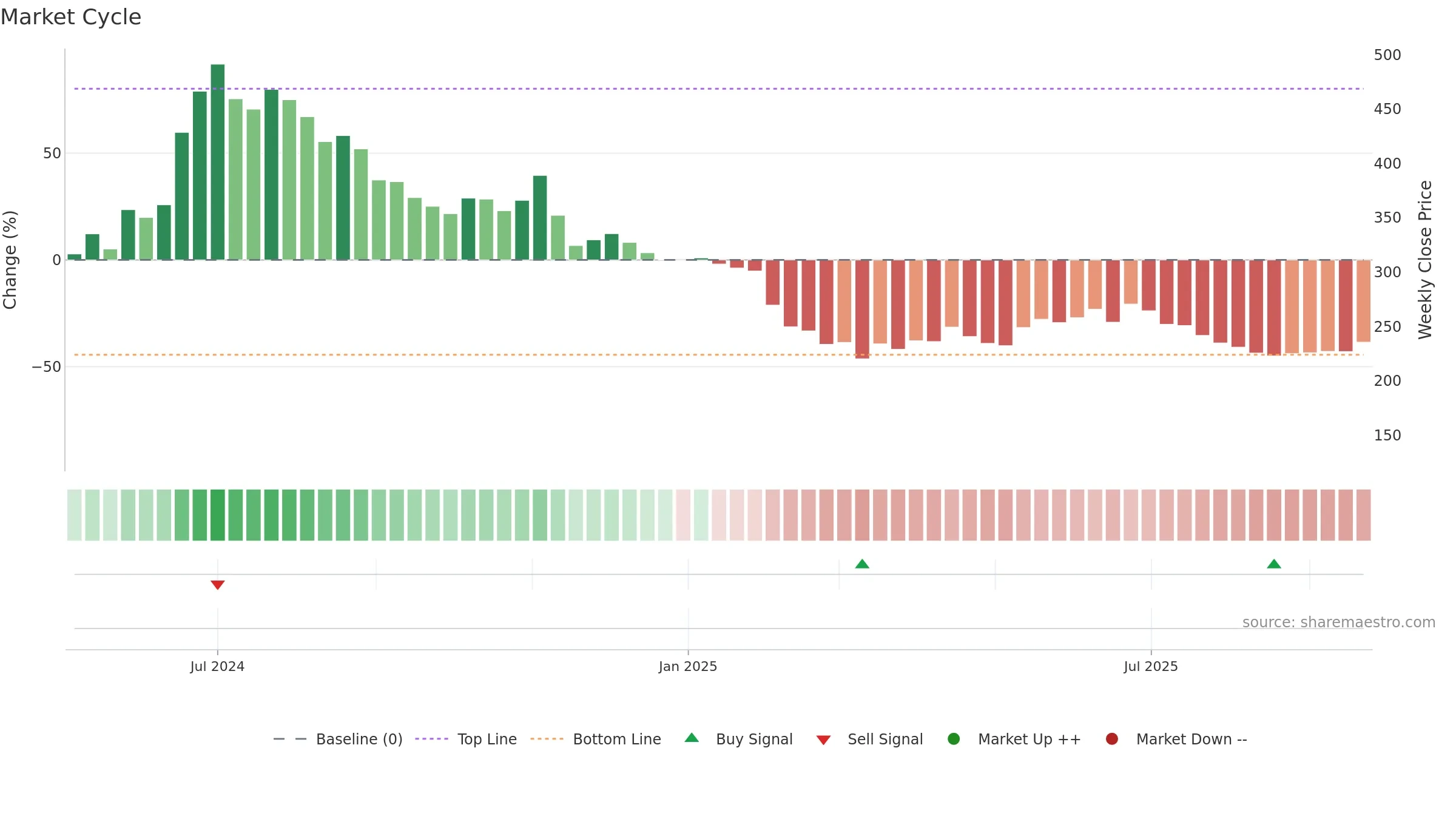This screenshot has height=819, width=1456.
Task: Click the Weekly Close Price axis title
Action: [x=1425, y=260]
